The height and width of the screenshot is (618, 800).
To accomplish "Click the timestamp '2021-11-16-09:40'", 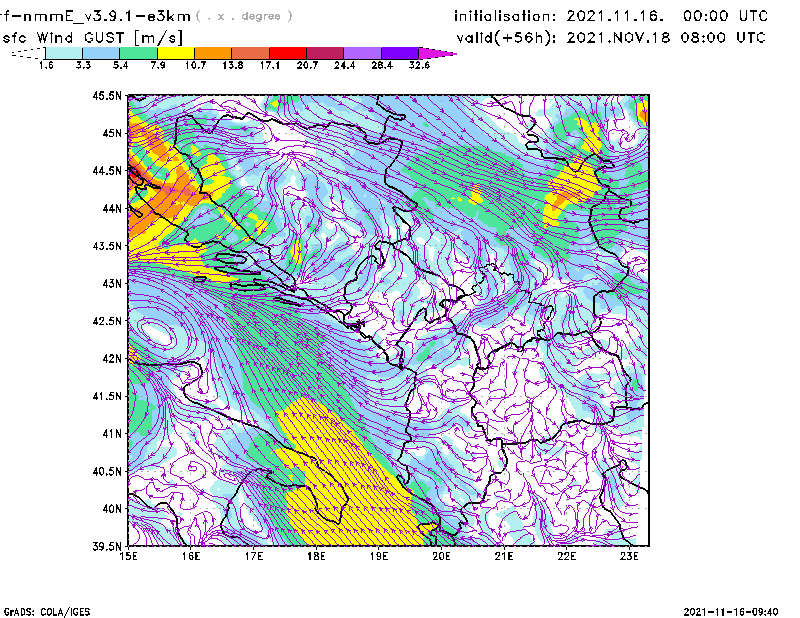I will 731,612.
